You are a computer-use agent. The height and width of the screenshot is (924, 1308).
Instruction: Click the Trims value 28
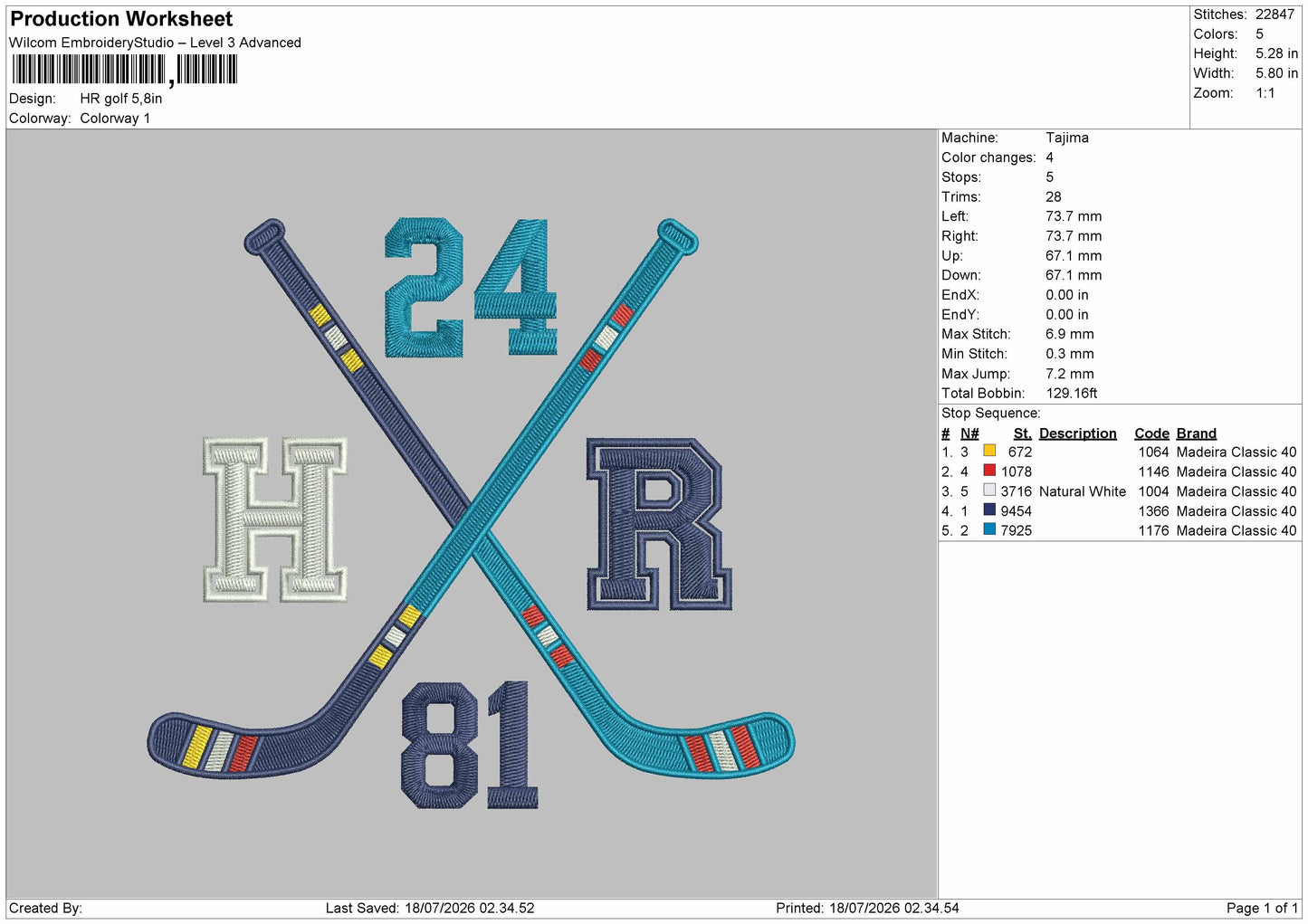point(1054,197)
